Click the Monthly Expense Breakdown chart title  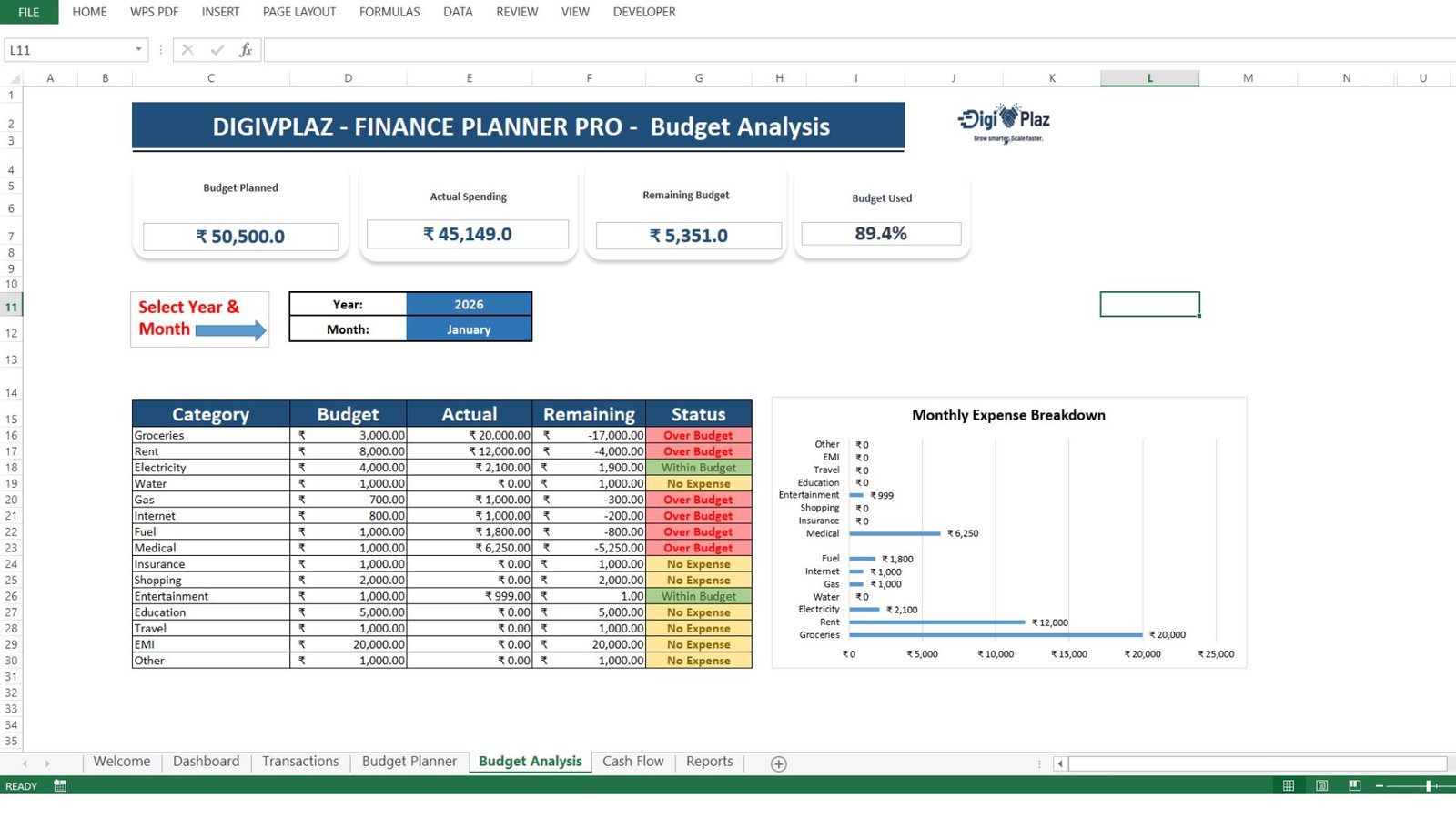1008,415
